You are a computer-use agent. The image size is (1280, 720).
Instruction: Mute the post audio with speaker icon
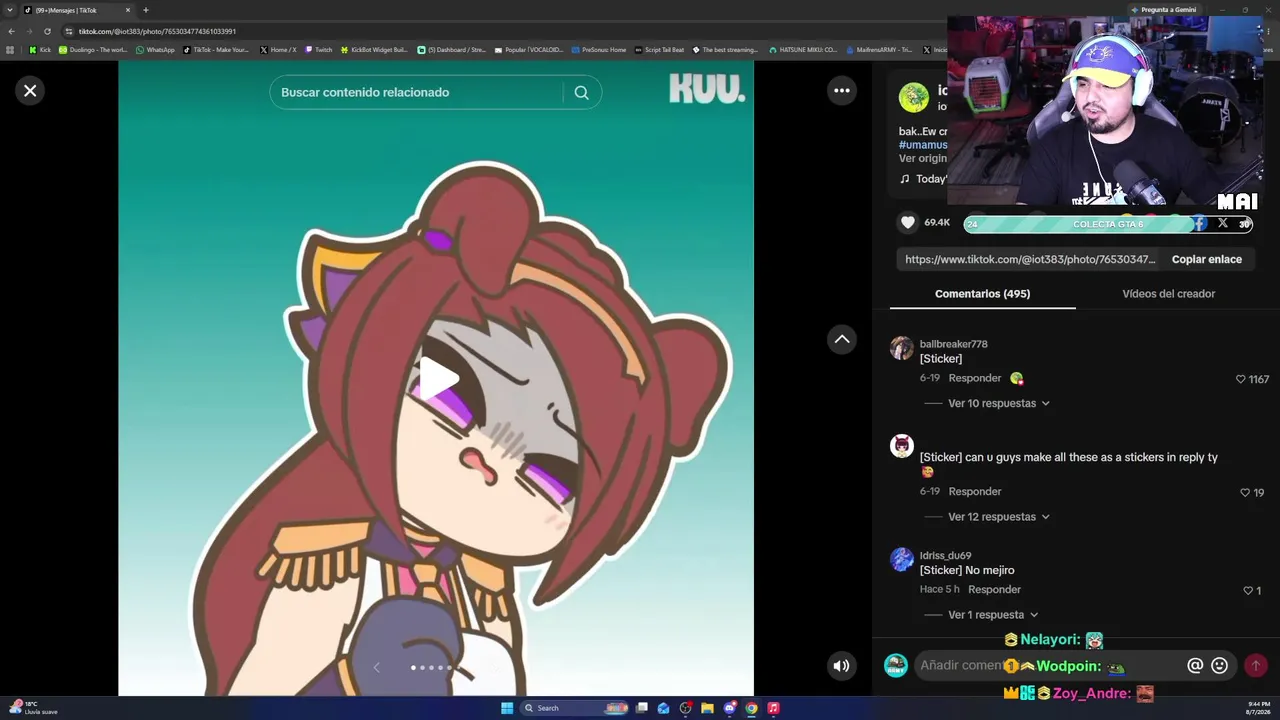(x=842, y=665)
